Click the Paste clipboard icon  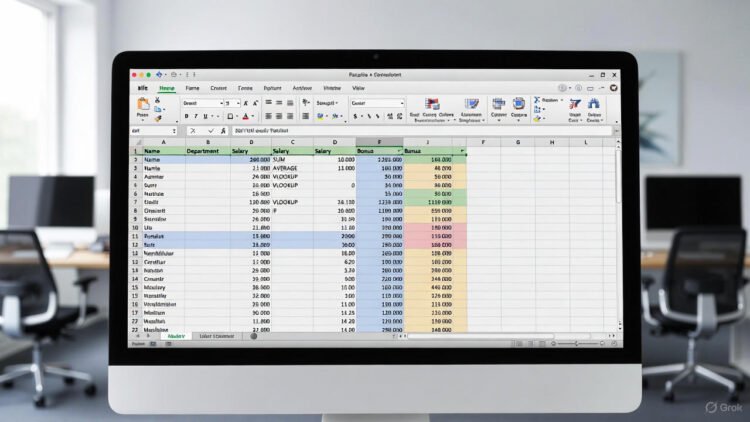(143, 104)
